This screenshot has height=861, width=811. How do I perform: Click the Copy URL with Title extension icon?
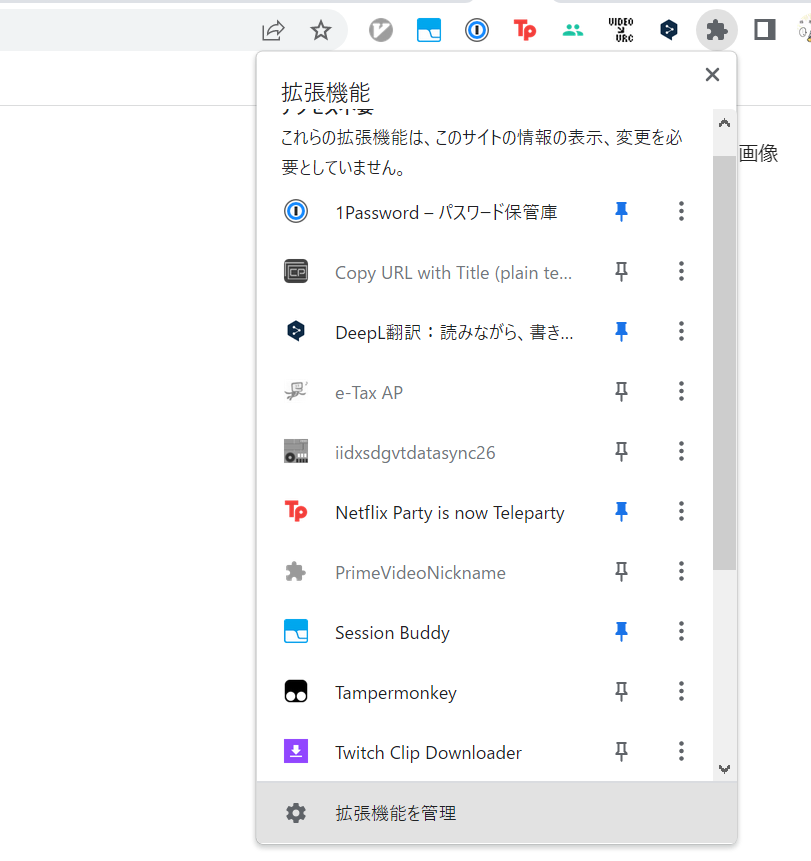(x=296, y=271)
